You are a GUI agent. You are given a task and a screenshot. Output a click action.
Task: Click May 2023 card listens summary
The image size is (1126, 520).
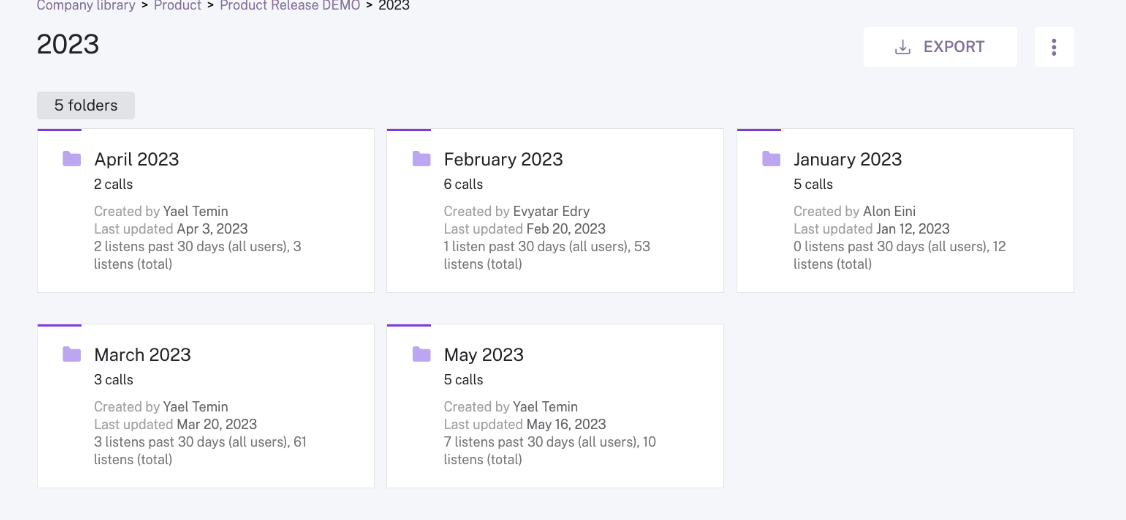[x=550, y=450]
